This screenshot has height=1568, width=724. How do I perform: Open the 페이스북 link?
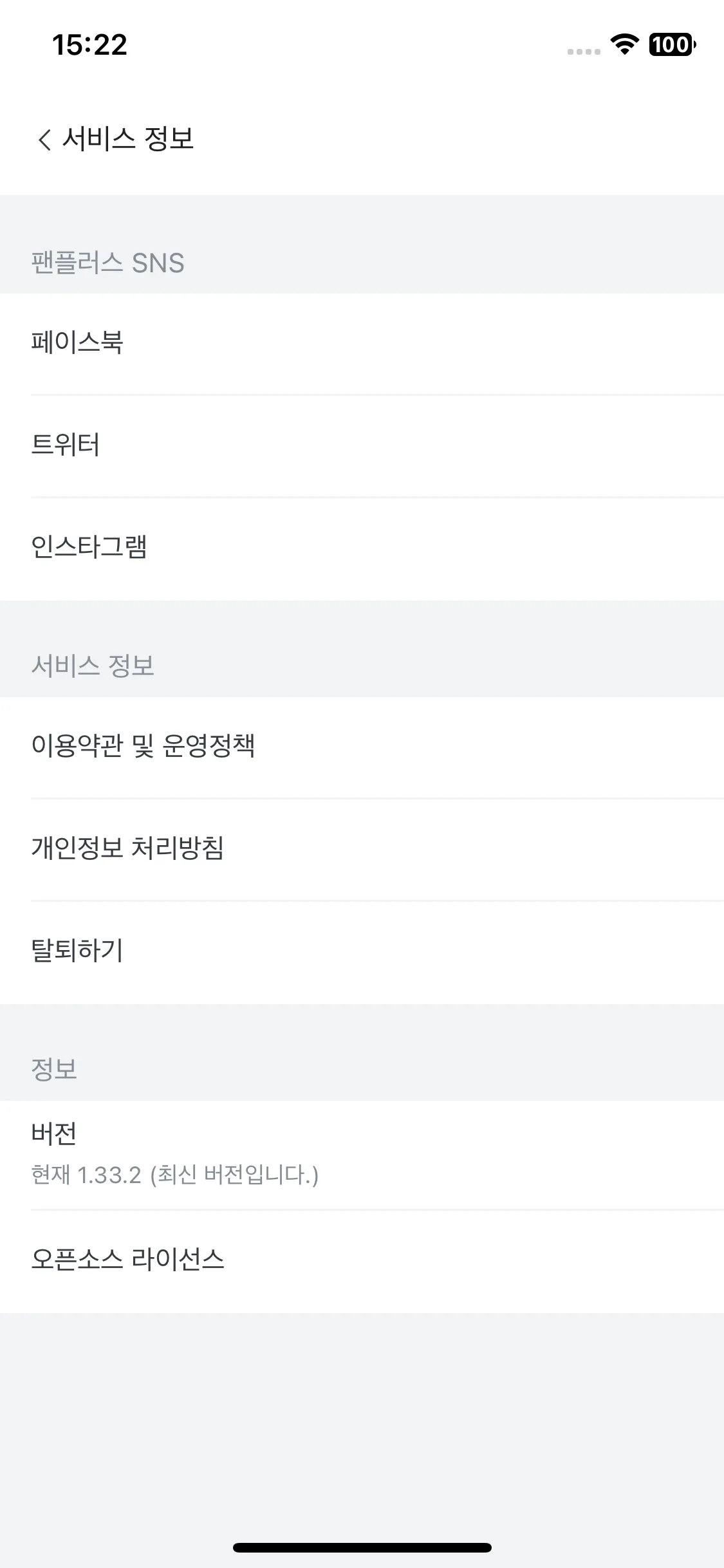(362, 344)
